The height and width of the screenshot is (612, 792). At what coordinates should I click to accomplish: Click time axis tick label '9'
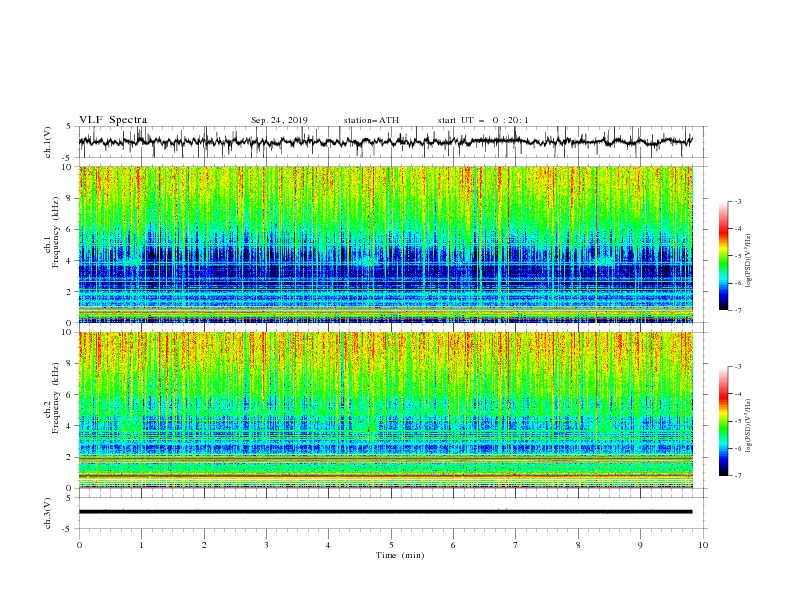click(x=640, y=545)
